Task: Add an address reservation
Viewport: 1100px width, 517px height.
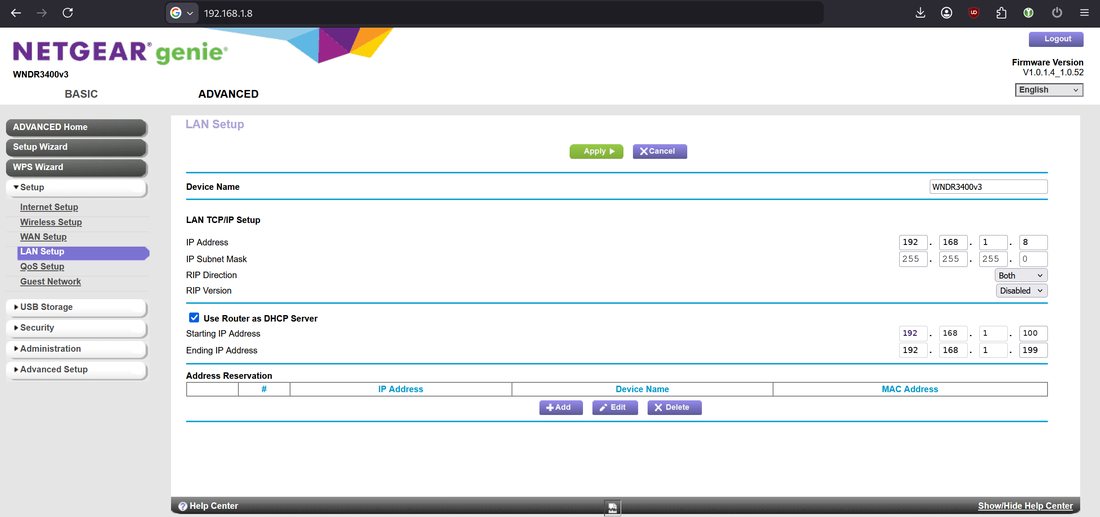Action: pos(561,408)
